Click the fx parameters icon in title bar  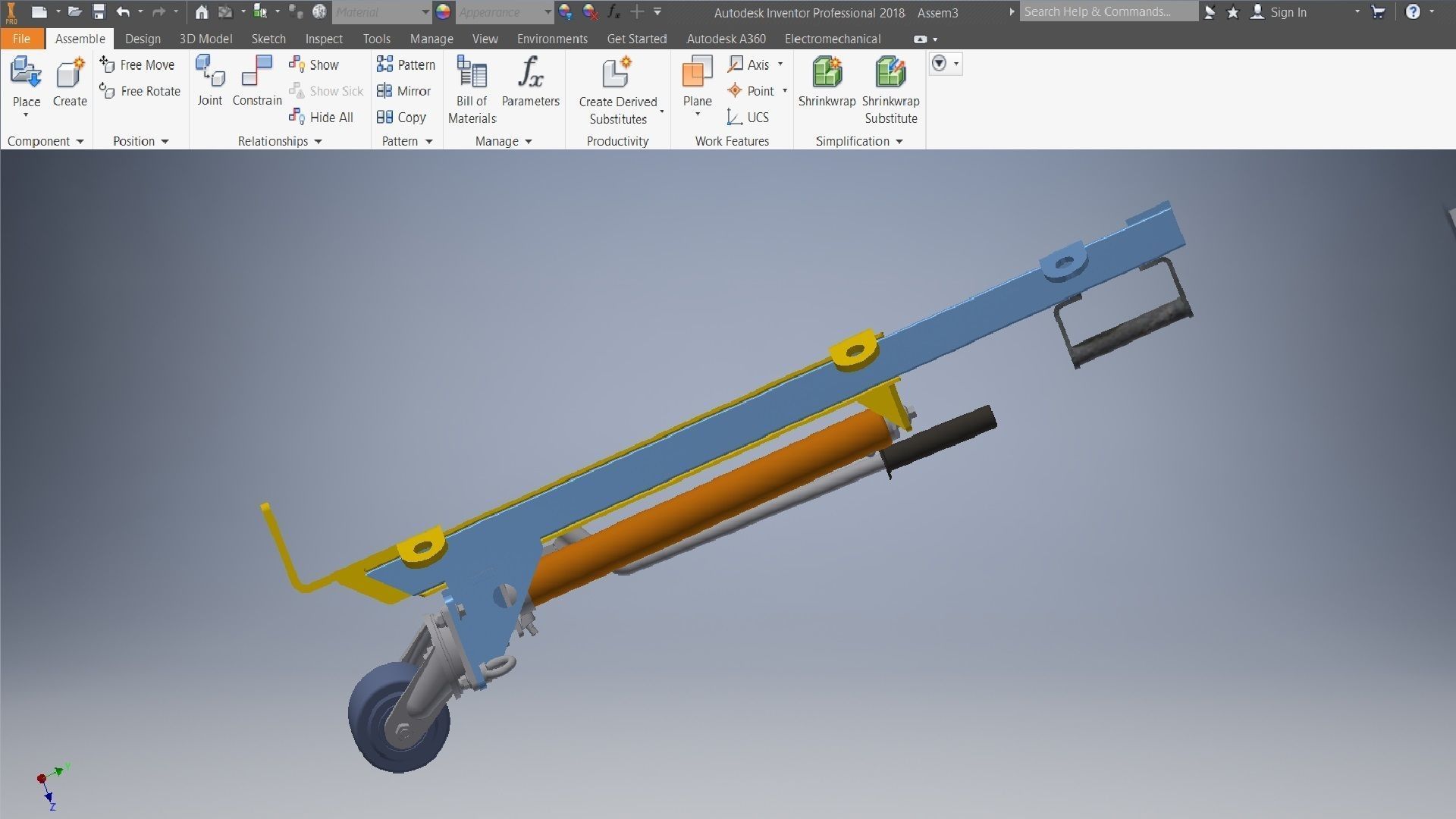tap(614, 11)
